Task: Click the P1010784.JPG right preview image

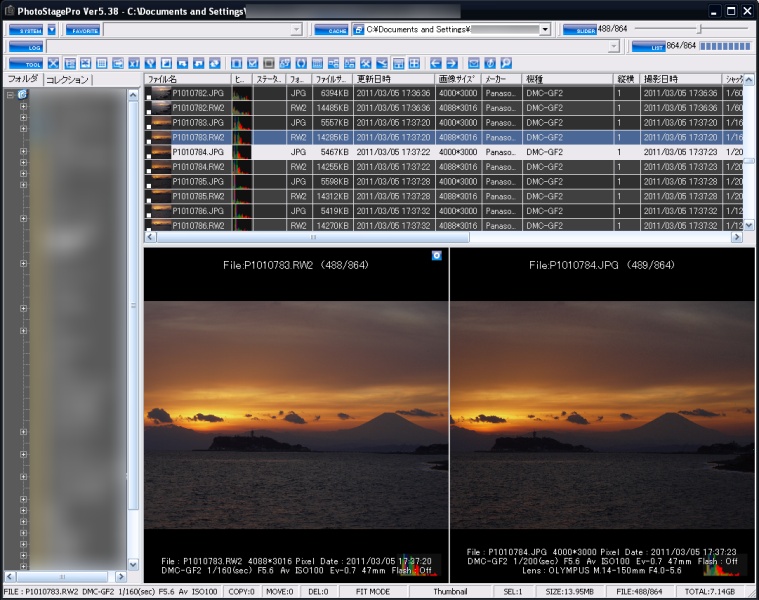Action: (x=602, y=415)
